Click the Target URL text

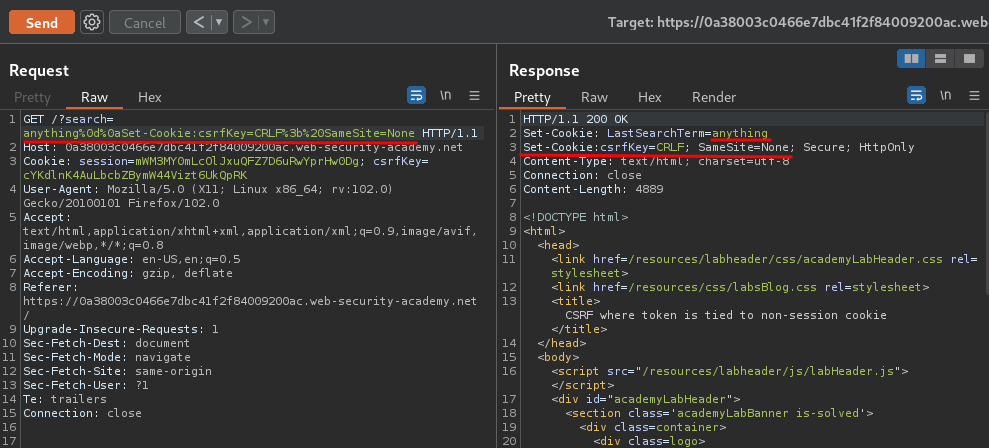coord(797,23)
